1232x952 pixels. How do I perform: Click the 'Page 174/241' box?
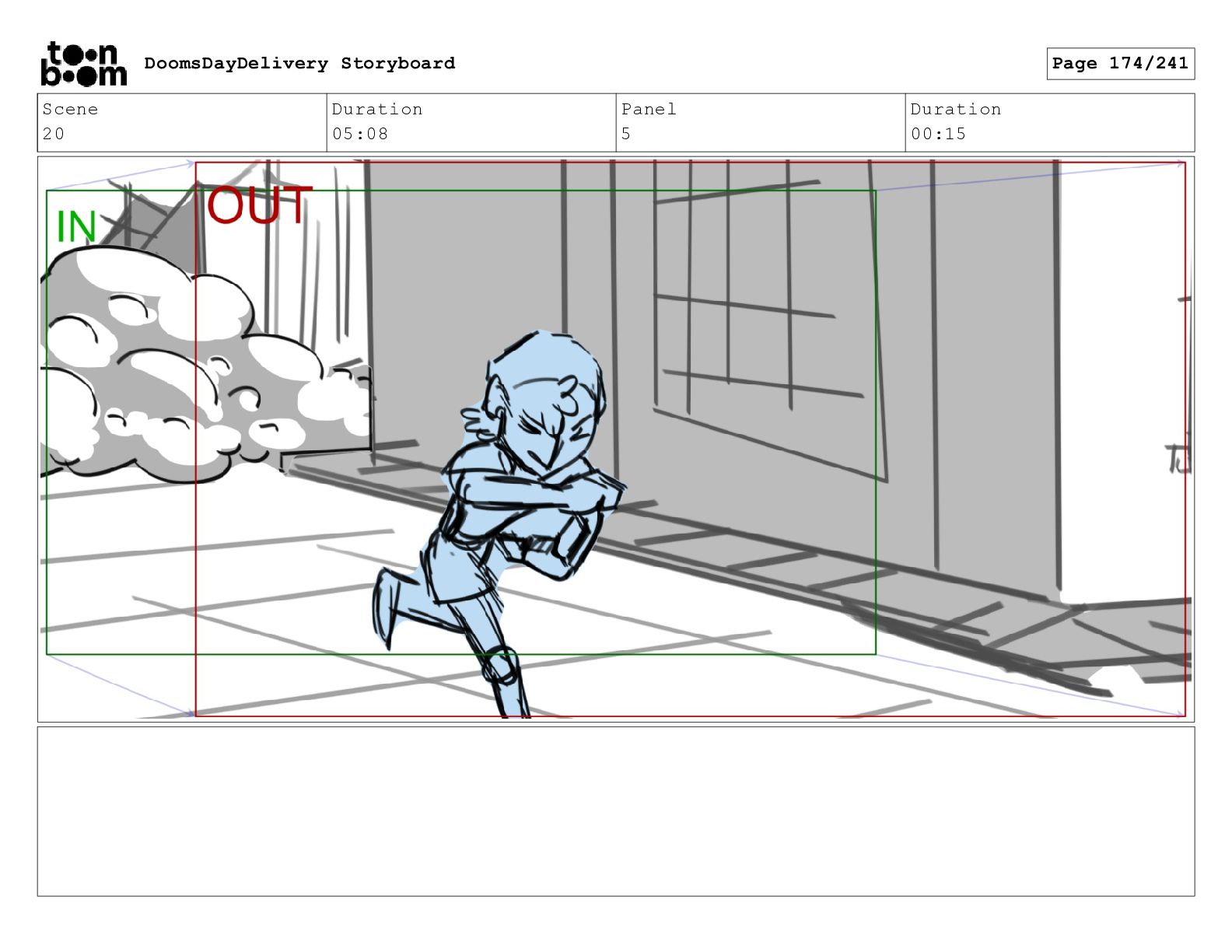[x=1120, y=64]
